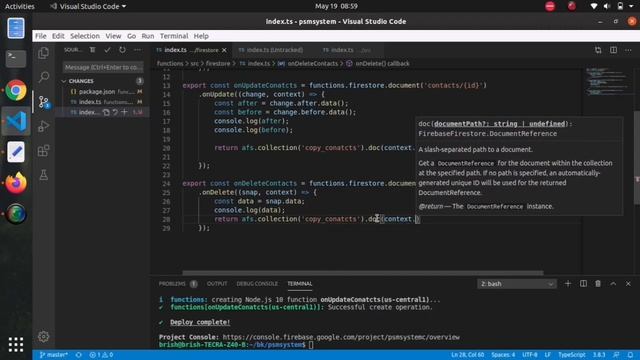
Task: Change indentation via Spaces: 4
Action: 503,355
